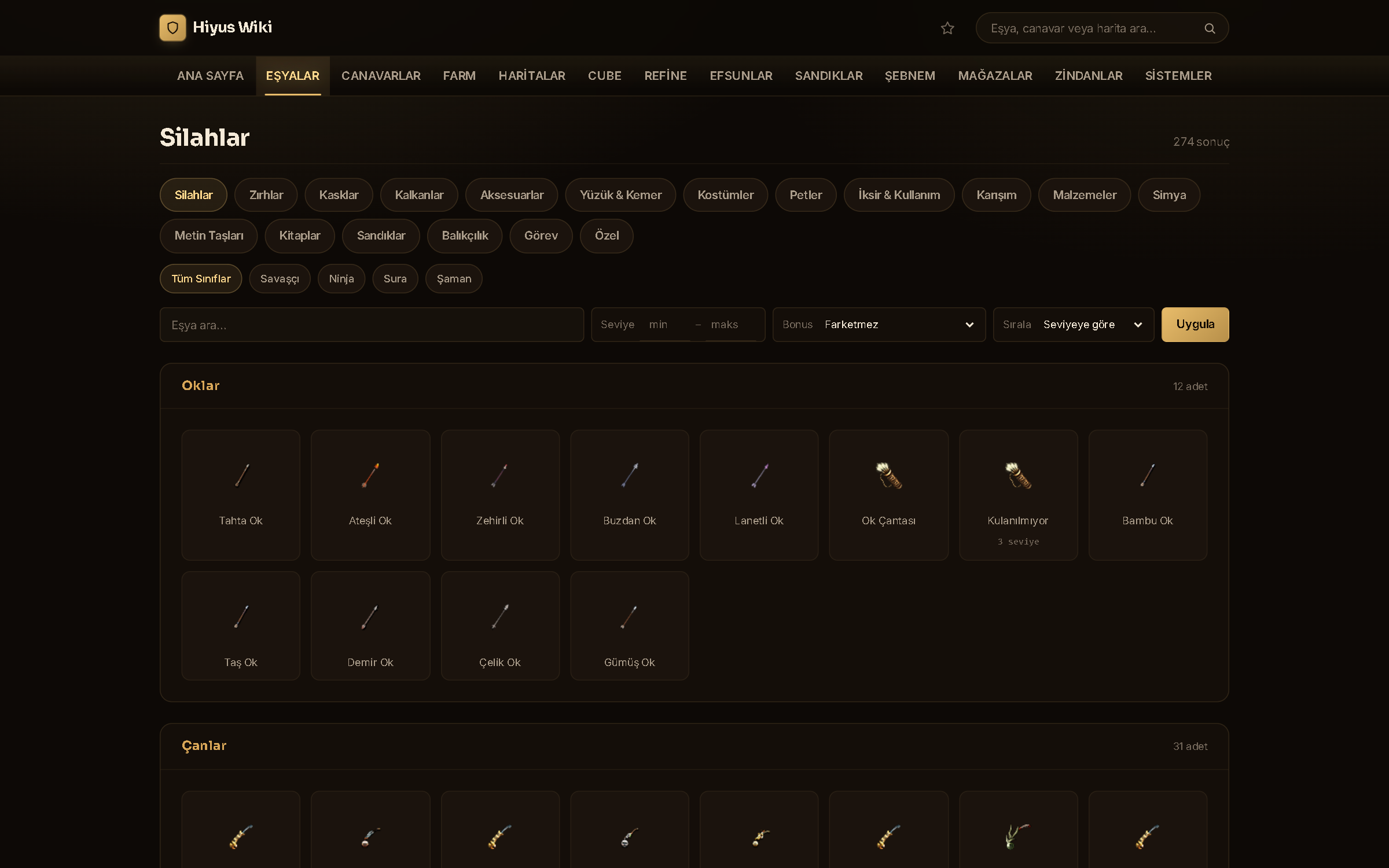Open the Kulanılmıyor quiver icon
The height and width of the screenshot is (868, 1389).
pos(1019,476)
